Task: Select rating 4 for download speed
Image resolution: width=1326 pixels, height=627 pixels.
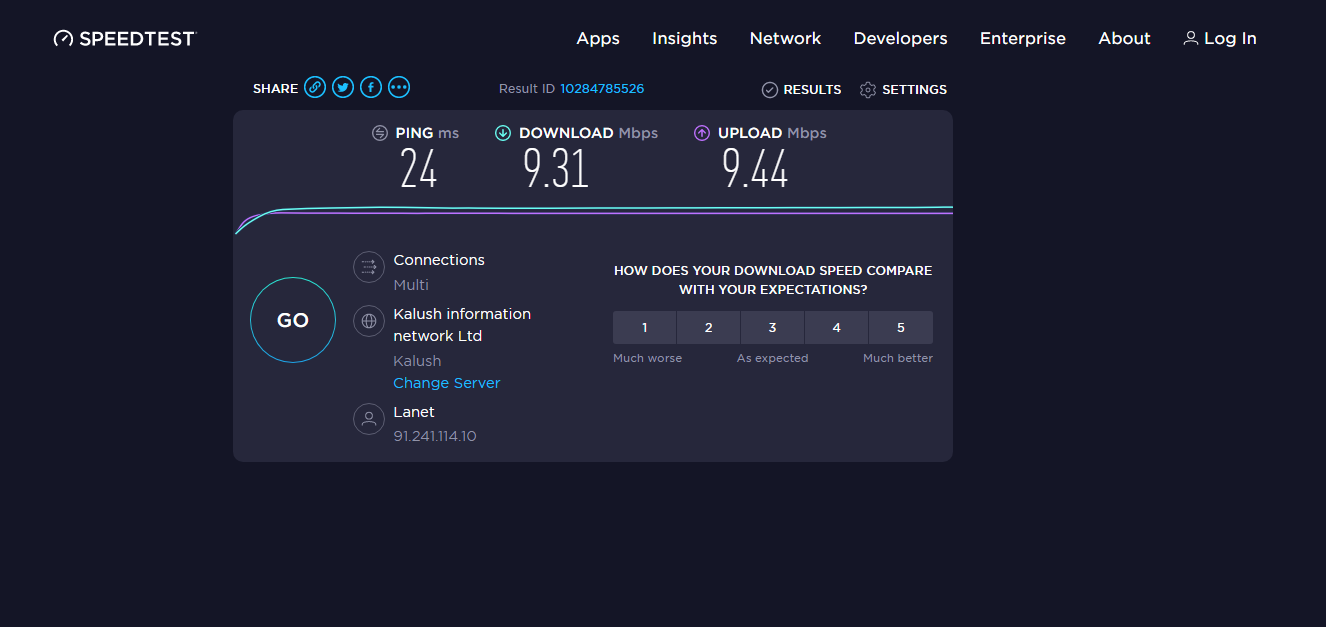Action: coord(836,327)
